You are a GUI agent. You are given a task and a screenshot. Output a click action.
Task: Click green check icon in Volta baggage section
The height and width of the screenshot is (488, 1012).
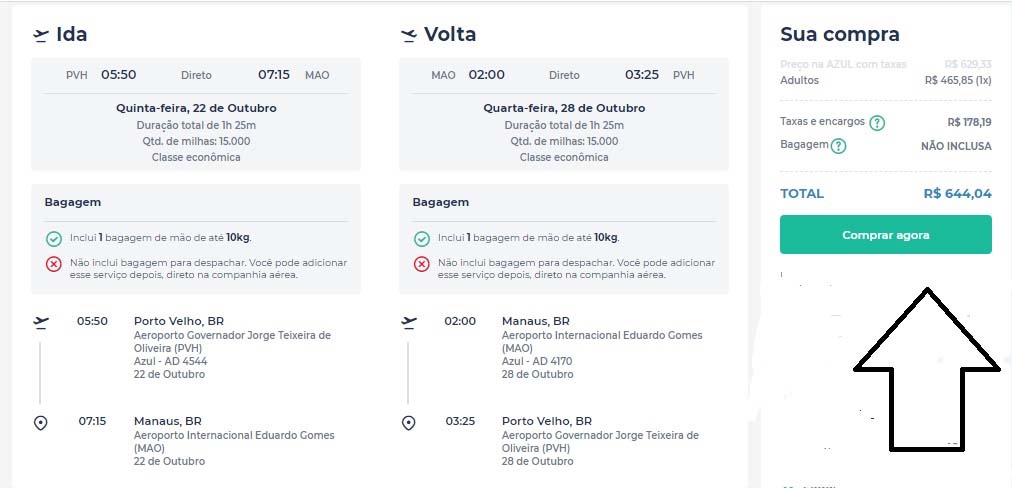coord(422,239)
